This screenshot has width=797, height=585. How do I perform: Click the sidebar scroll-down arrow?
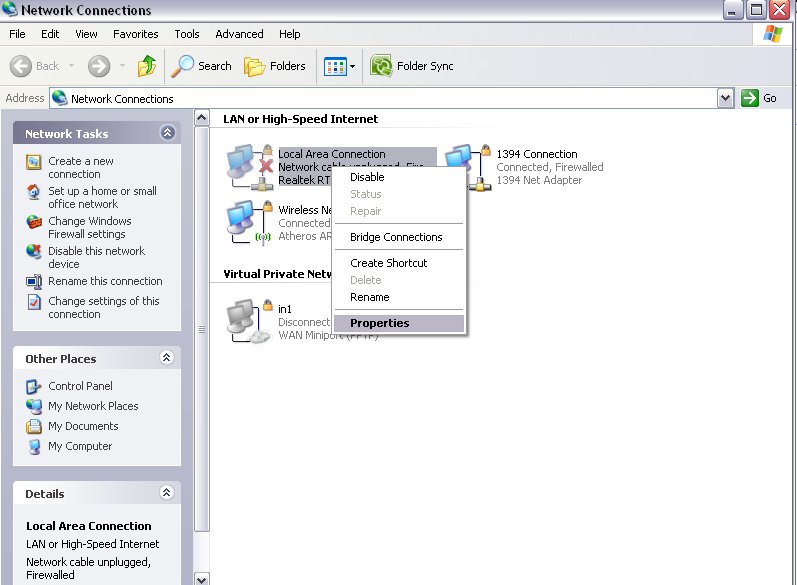202,578
